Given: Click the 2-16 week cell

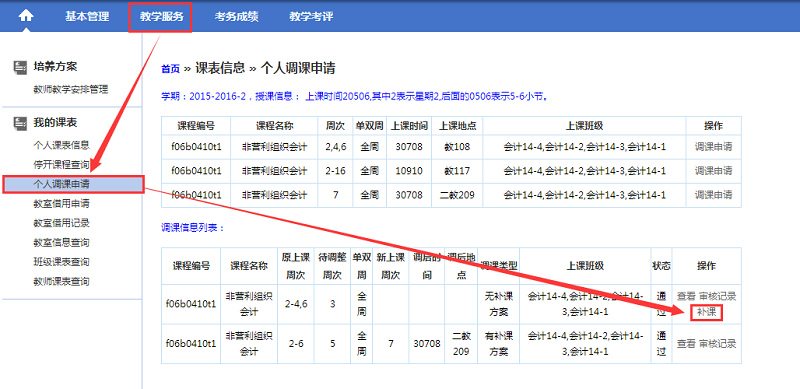Looking at the screenshot, I should (x=336, y=171).
